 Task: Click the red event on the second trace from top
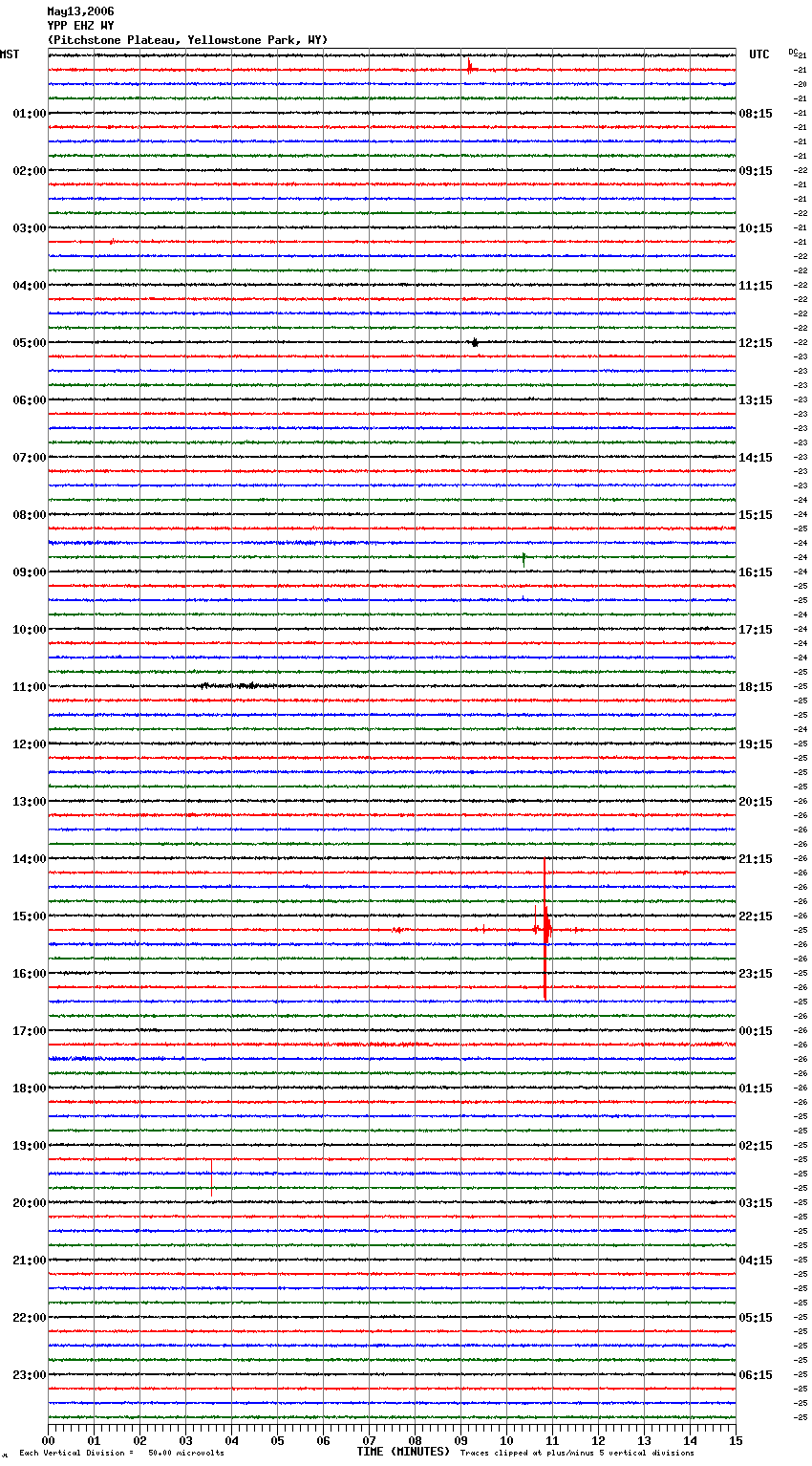(x=470, y=68)
